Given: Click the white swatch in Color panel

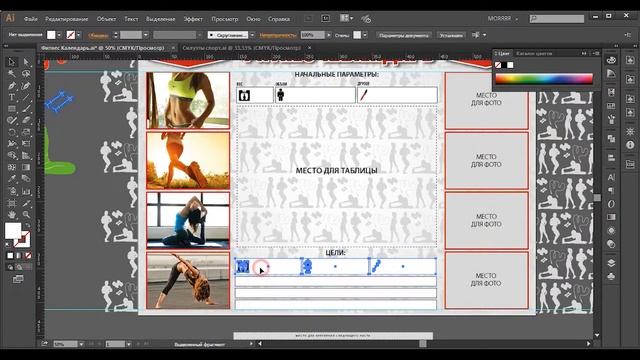Looking at the screenshot, I should pyautogui.click(x=510, y=65).
